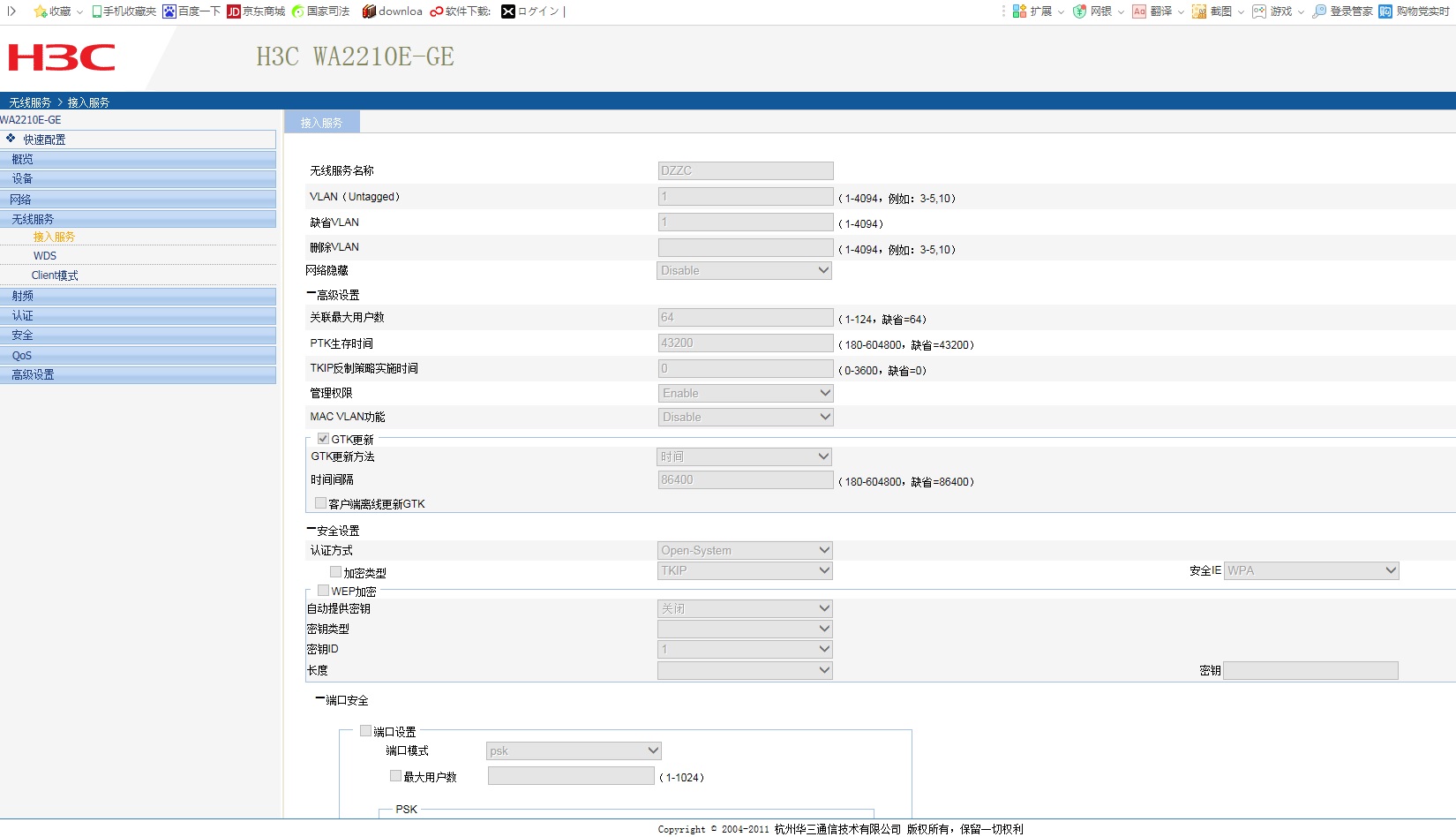
Task: Click the 网银 shield icon
Action: point(1079,11)
